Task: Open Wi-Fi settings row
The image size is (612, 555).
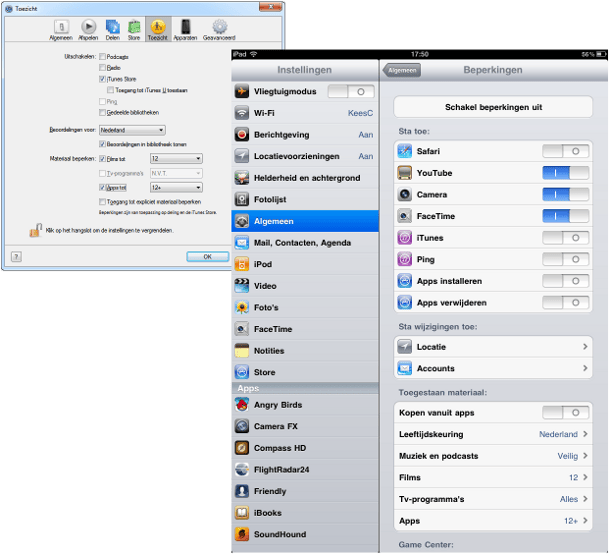Action: (305, 113)
